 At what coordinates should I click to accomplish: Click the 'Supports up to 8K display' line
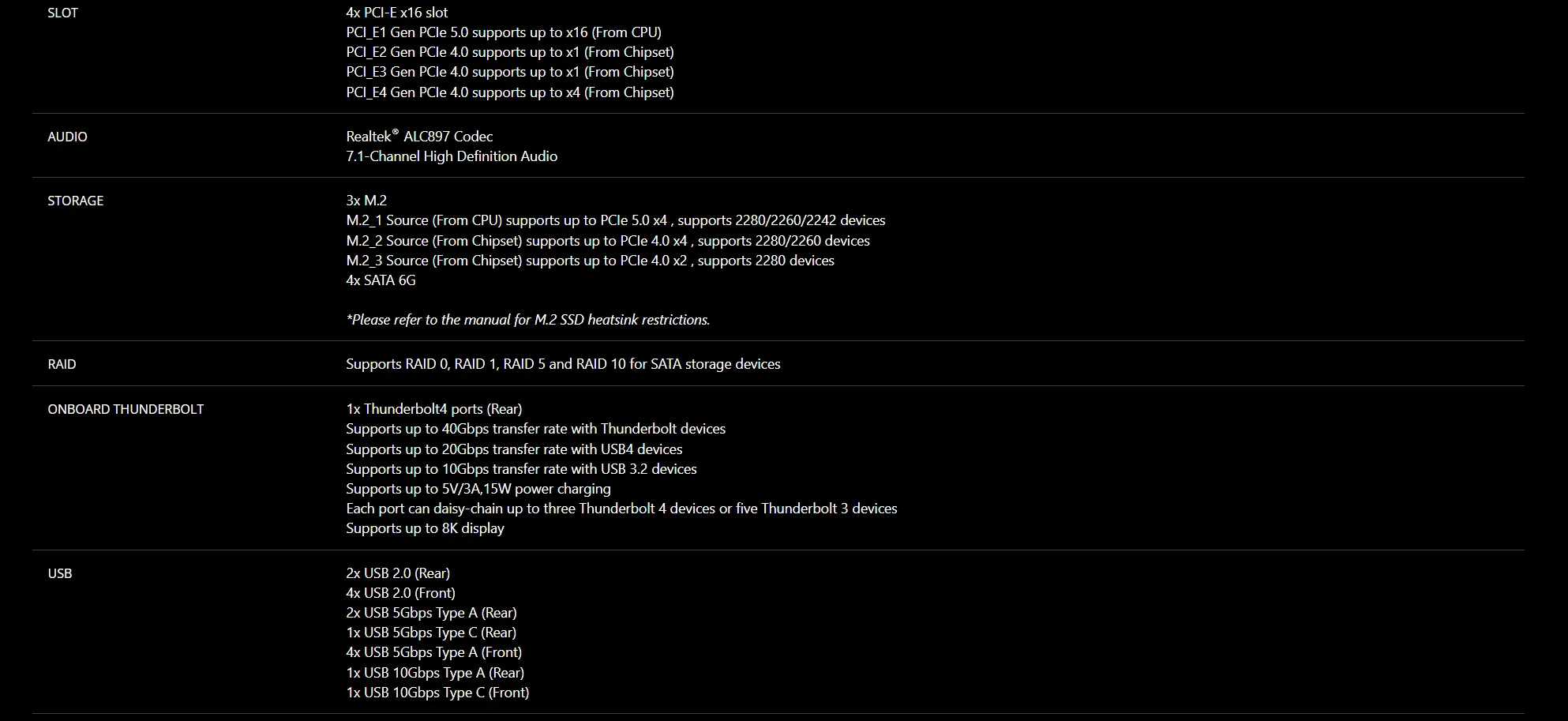tap(424, 528)
